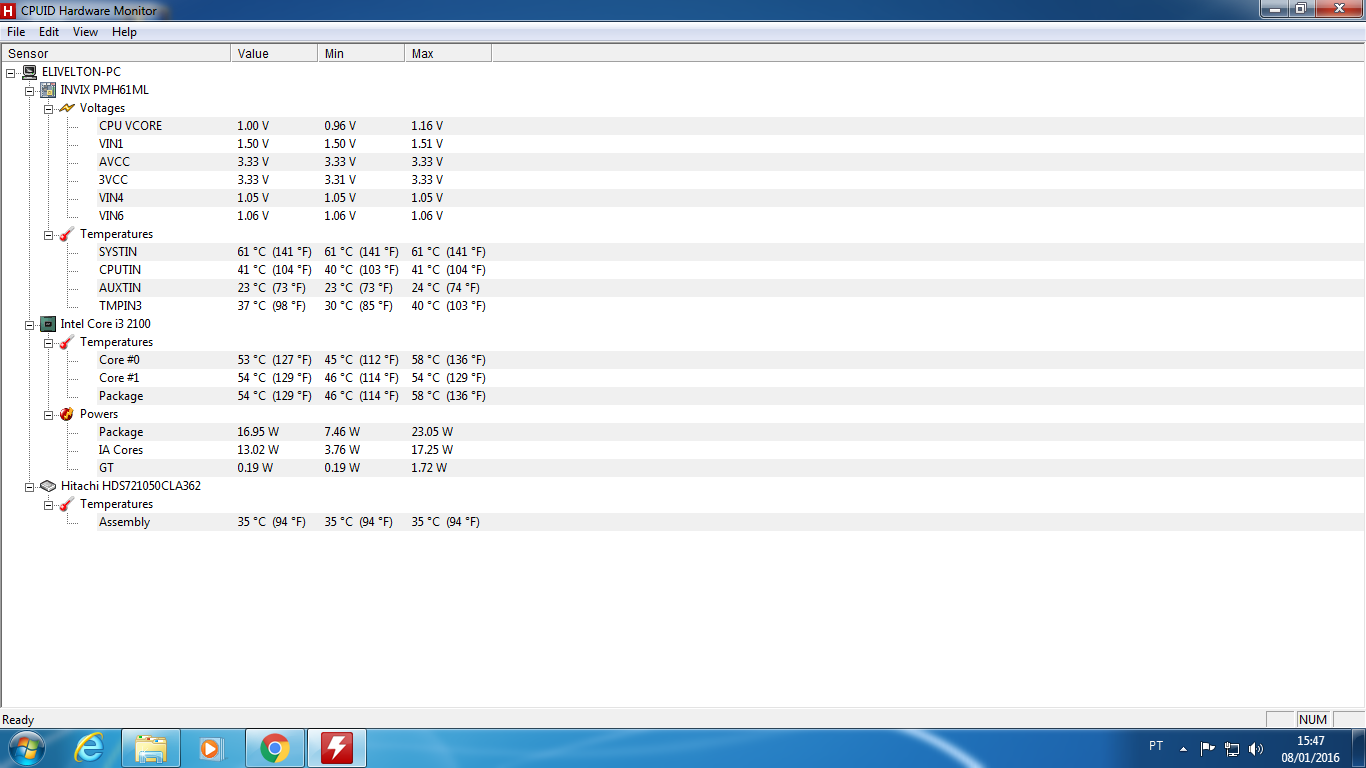
Task: Click the Show desktop strip
Action: [x=1359, y=748]
